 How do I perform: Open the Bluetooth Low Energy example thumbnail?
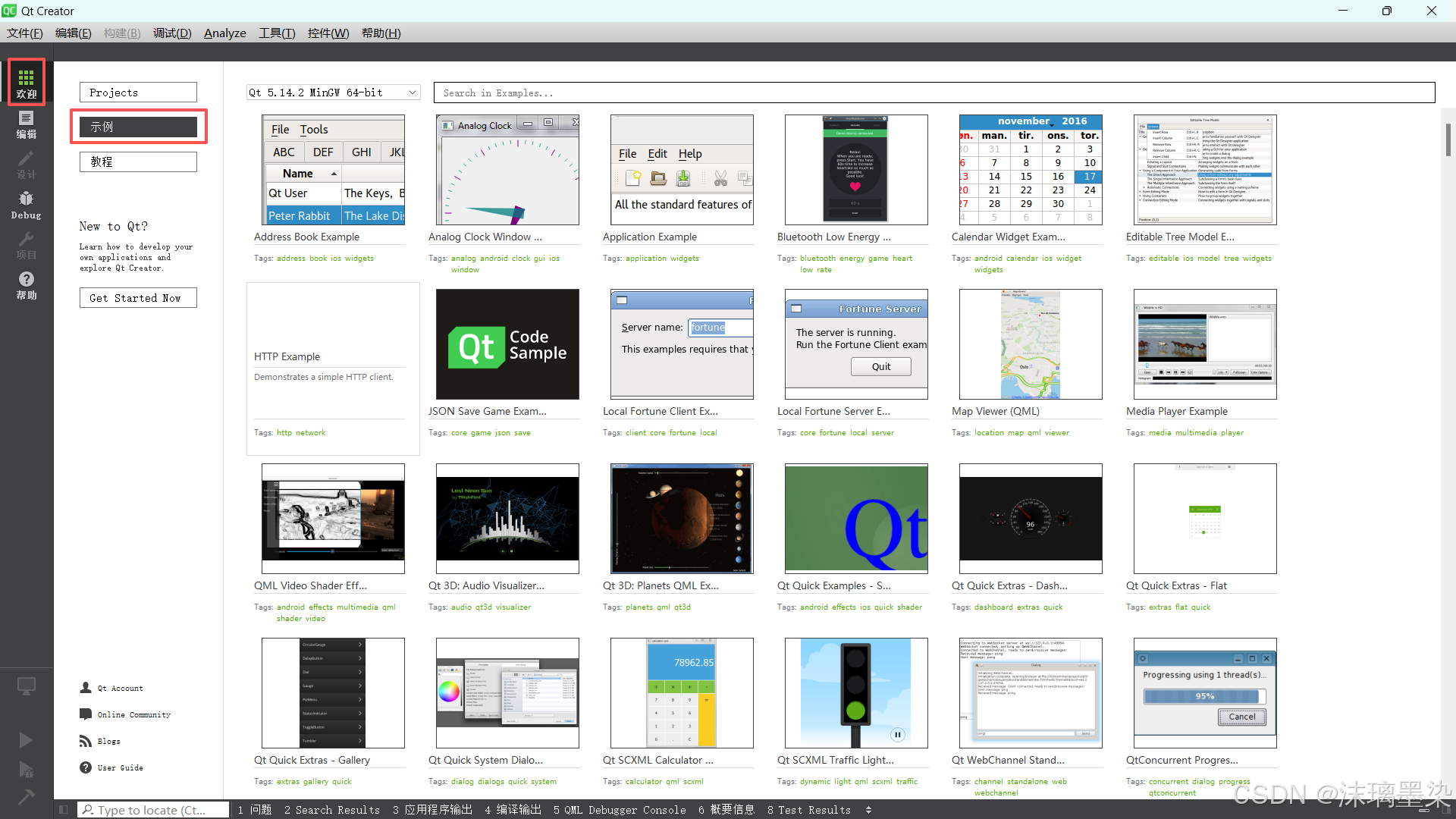856,170
